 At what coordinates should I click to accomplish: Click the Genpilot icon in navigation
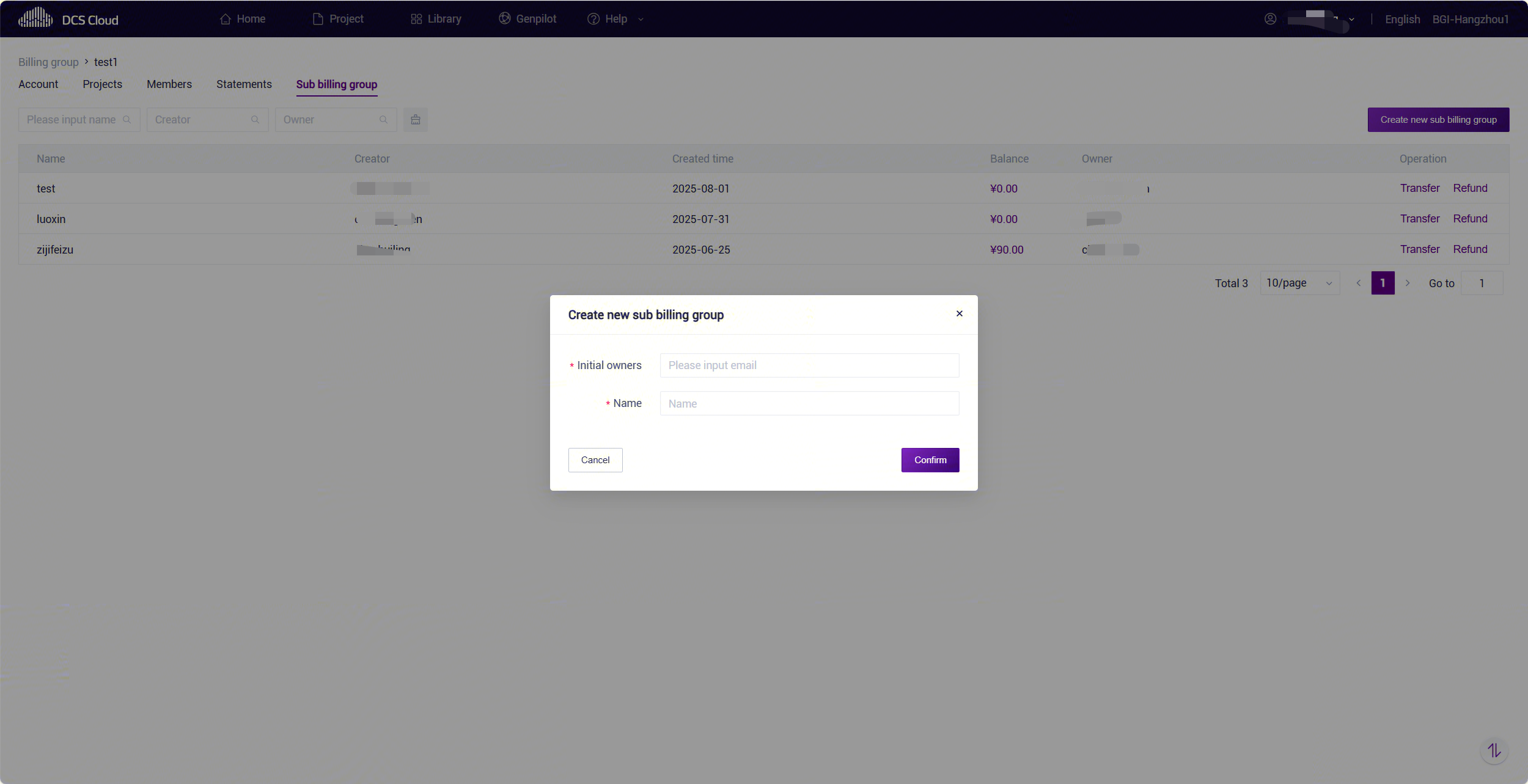(504, 18)
